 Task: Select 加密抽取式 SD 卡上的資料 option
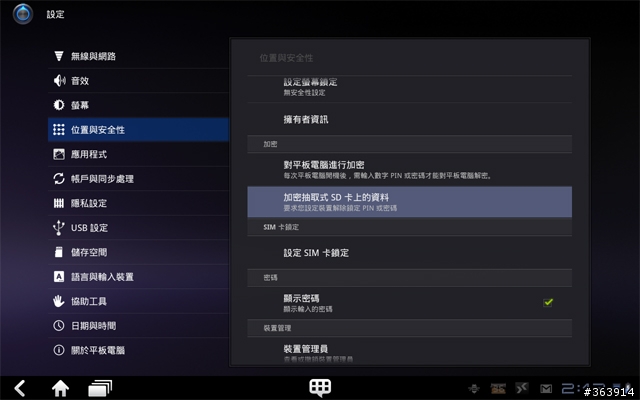tap(409, 202)
